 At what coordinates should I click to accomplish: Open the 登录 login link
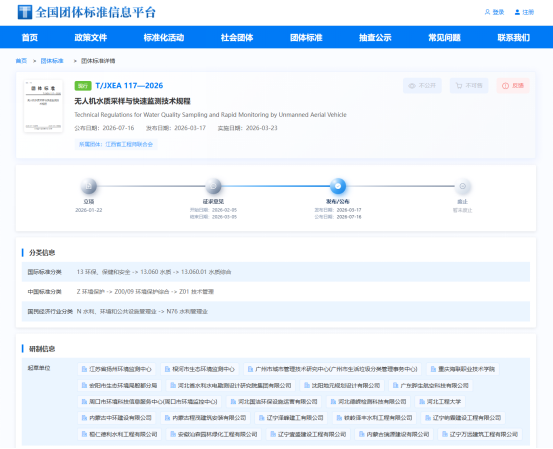coord(494,12)
